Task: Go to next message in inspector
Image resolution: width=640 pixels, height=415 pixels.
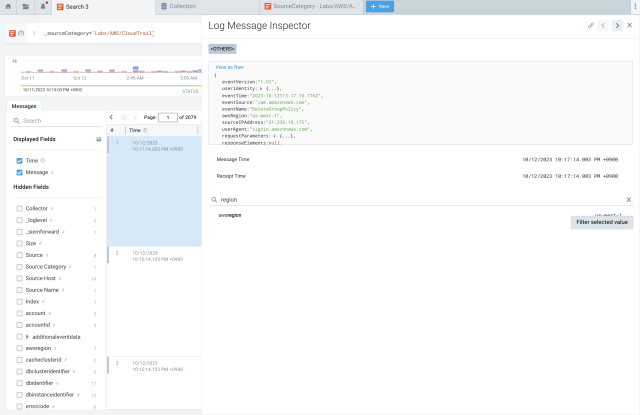Action: tap(617, 26)
